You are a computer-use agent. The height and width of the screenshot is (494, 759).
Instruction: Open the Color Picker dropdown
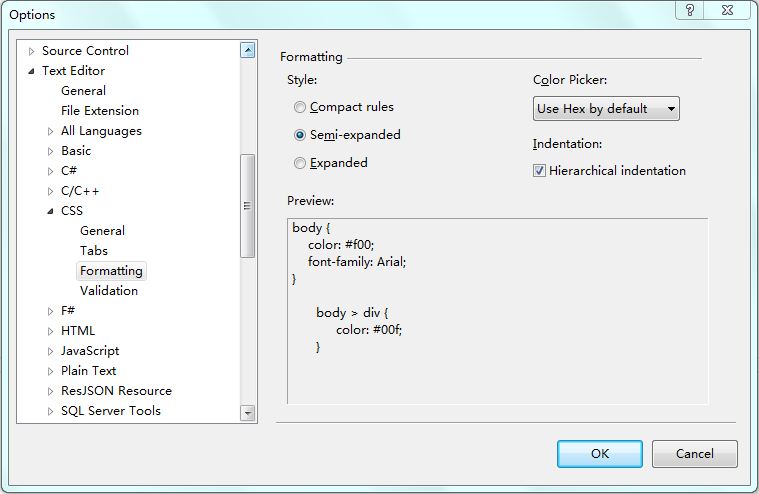click(606, 109)
